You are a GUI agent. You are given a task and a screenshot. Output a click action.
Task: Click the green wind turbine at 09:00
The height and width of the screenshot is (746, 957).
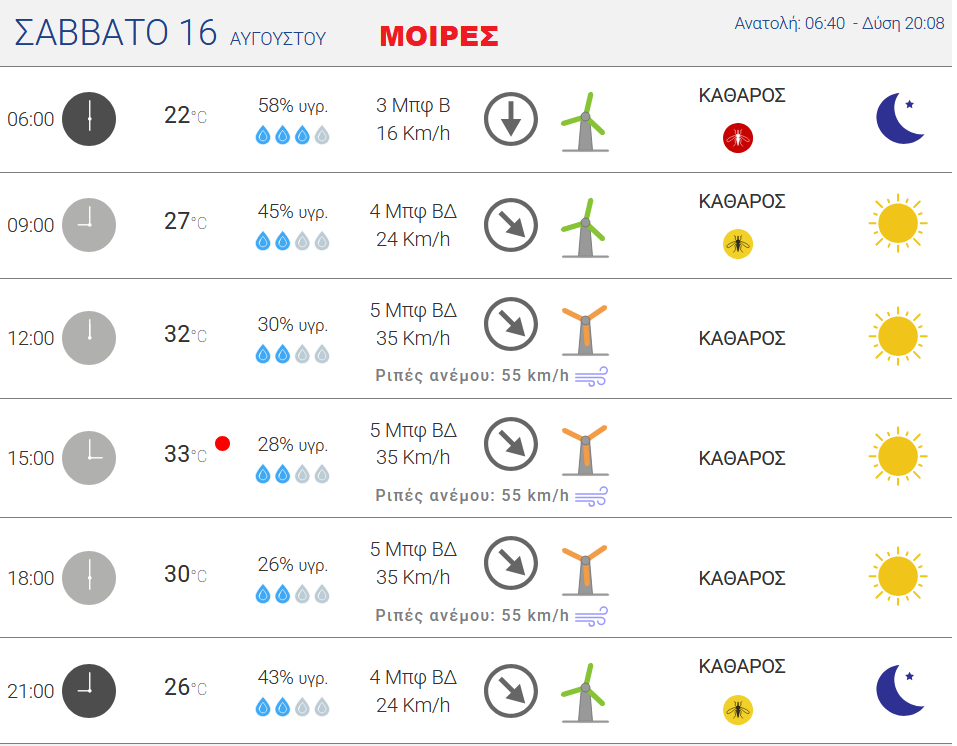585,227
